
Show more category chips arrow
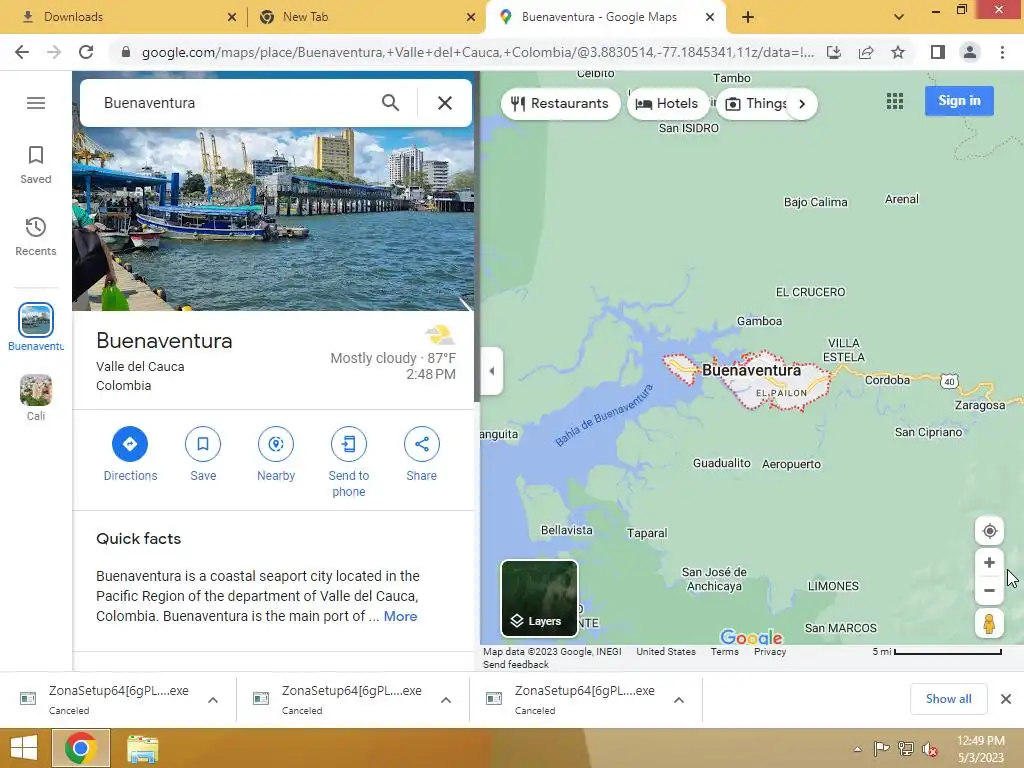(x=802, y=104)
